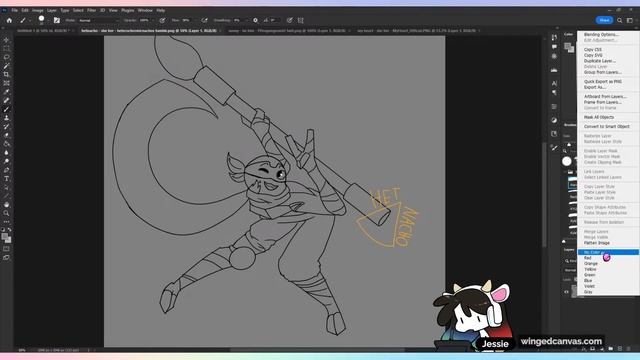Select the Rectangular Marquee tool
Image resolution: width=640 pixels, height=360 pixels.
click(x=6, y=49)
